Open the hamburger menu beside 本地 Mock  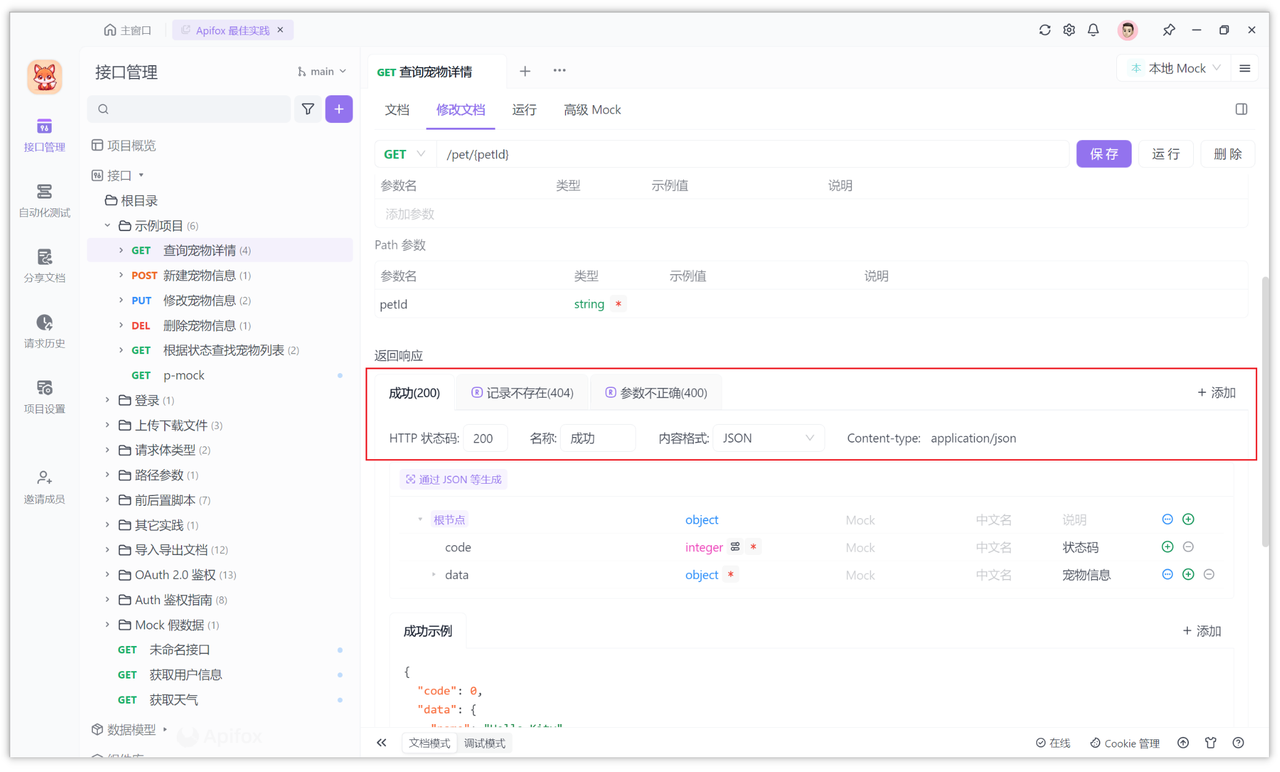point(1245,69)
